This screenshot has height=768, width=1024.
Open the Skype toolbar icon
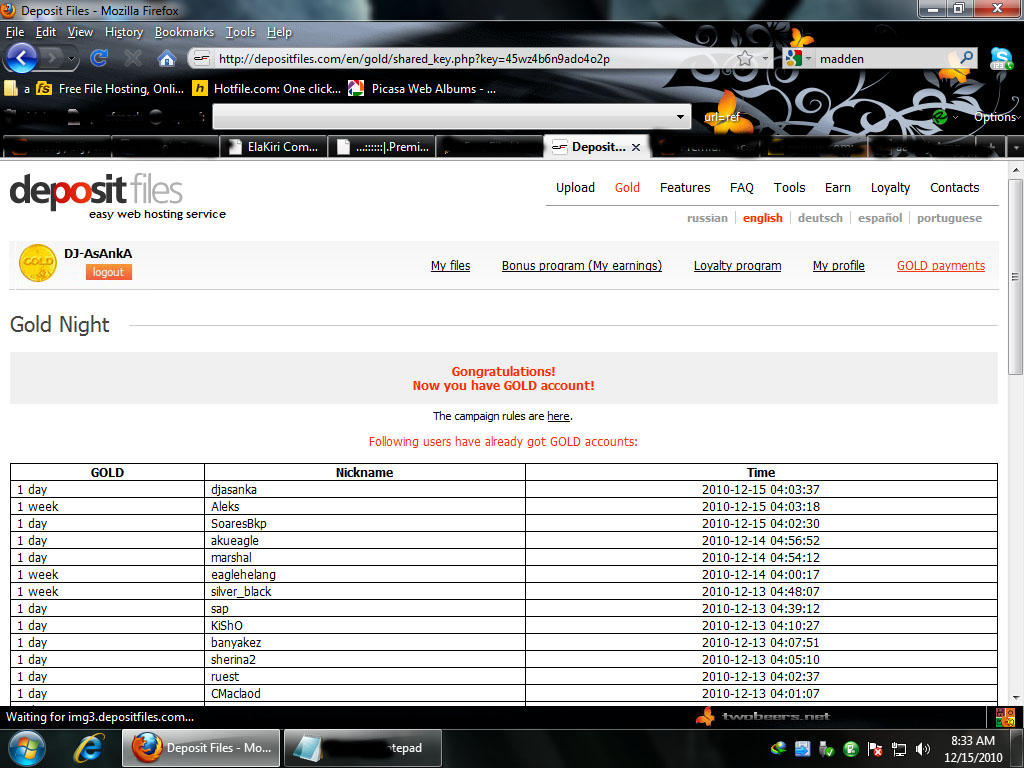(1002, 59)
